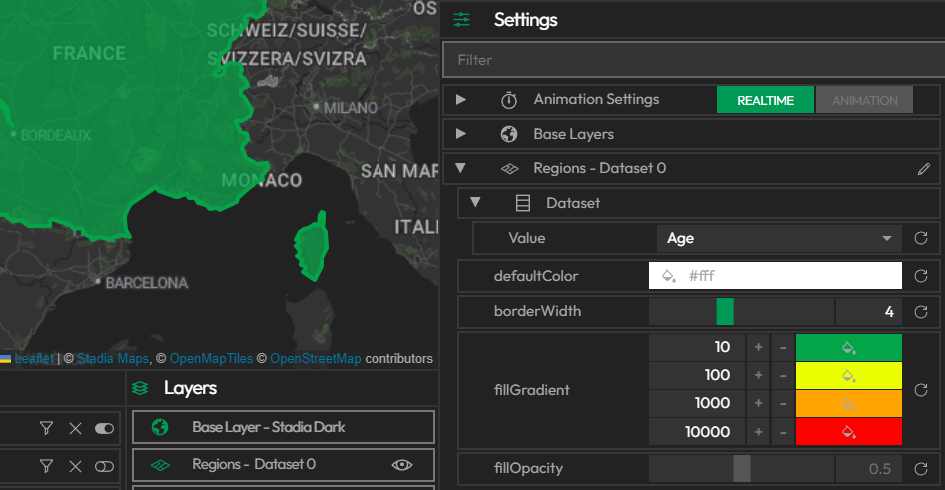The height and width of the screenshot is (490, 945).
Task: Open the red color swatch for 10000
Action: (x=848, y=433)
